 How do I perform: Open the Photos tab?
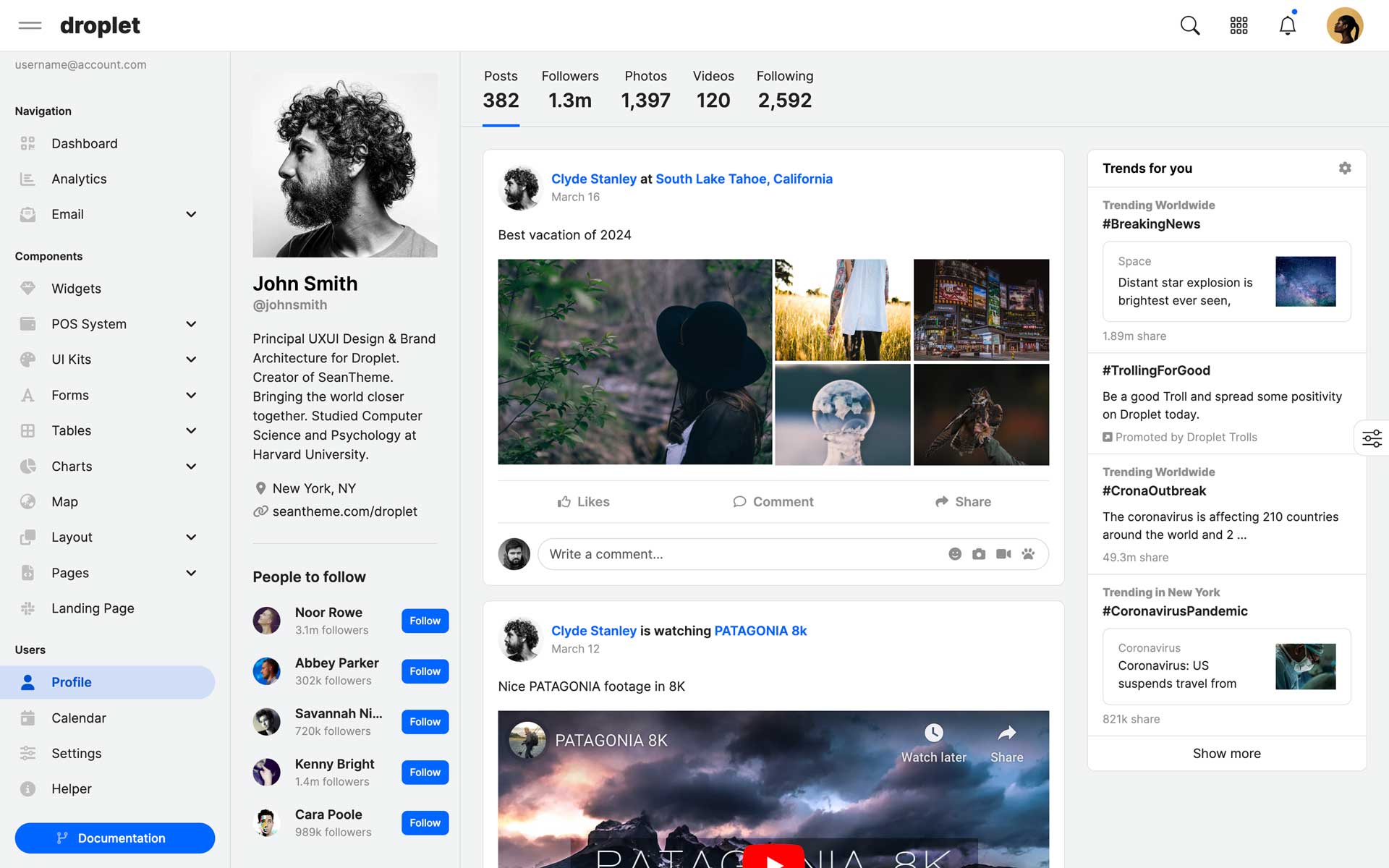click(x=645, y=90)
